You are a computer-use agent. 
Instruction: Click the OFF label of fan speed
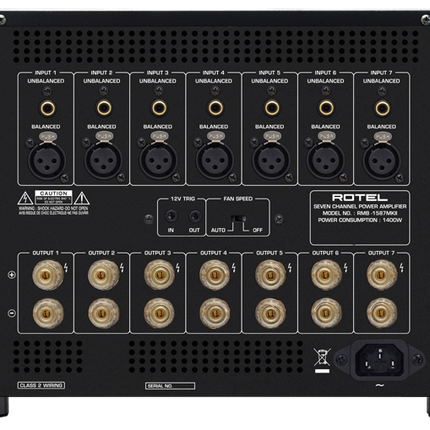coord(257,230)
